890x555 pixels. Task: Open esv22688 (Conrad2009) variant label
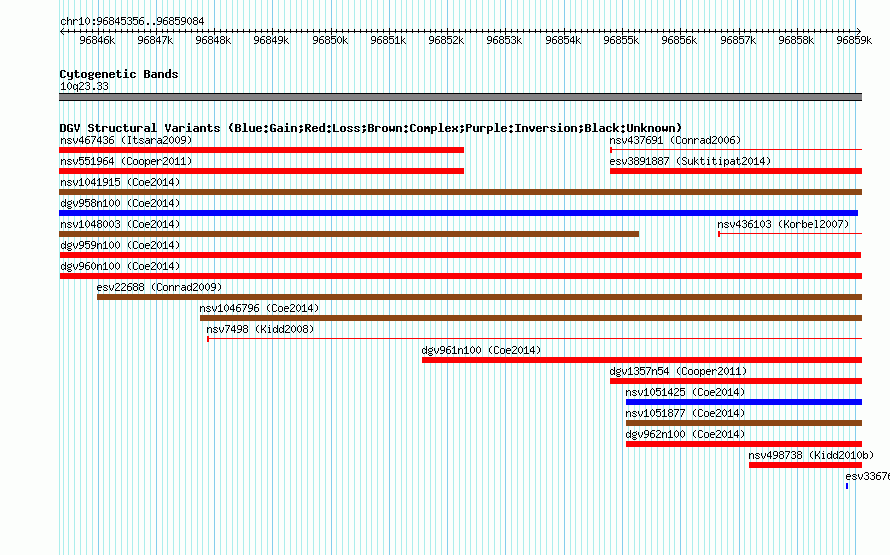pyautogui.click(x=159, y=287)
